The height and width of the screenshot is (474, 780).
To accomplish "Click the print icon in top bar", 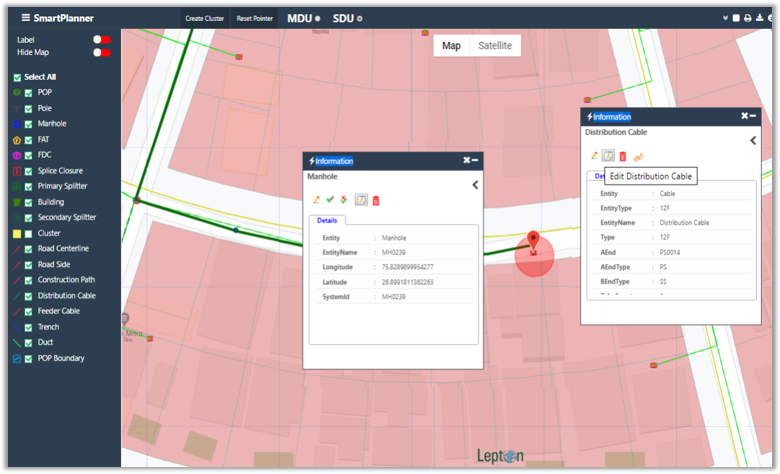I will (747, 18).
